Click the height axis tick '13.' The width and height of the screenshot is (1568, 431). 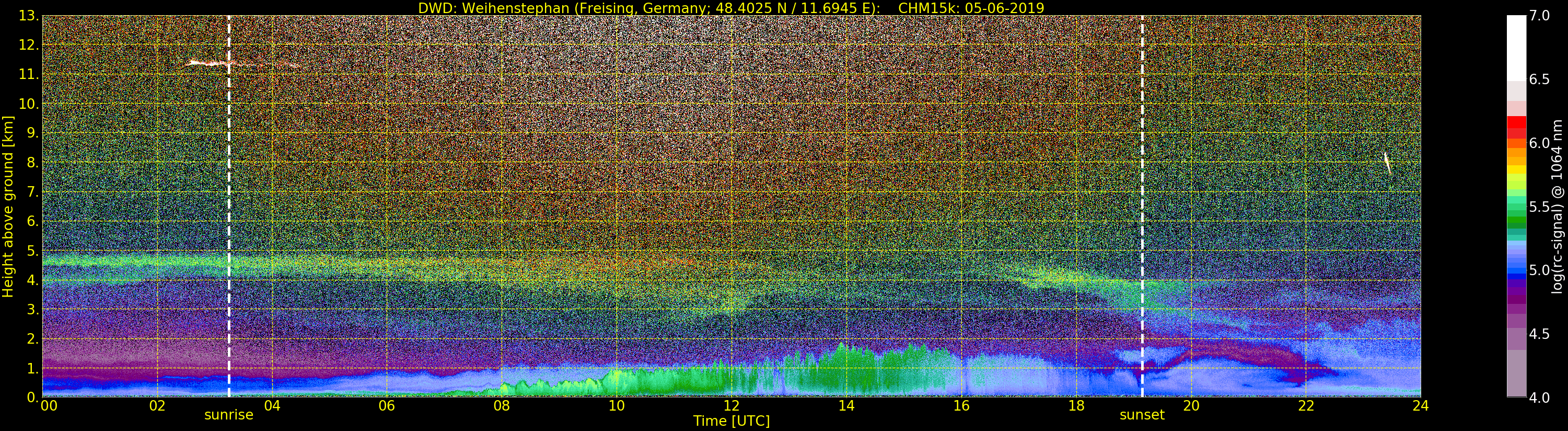[29, 16]
